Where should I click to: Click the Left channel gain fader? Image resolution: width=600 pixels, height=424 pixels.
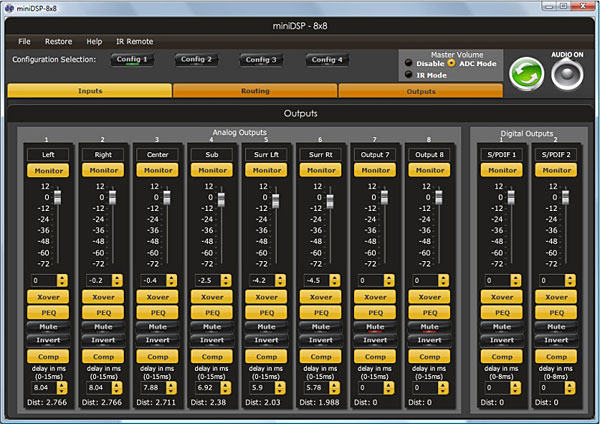(58, 197)
